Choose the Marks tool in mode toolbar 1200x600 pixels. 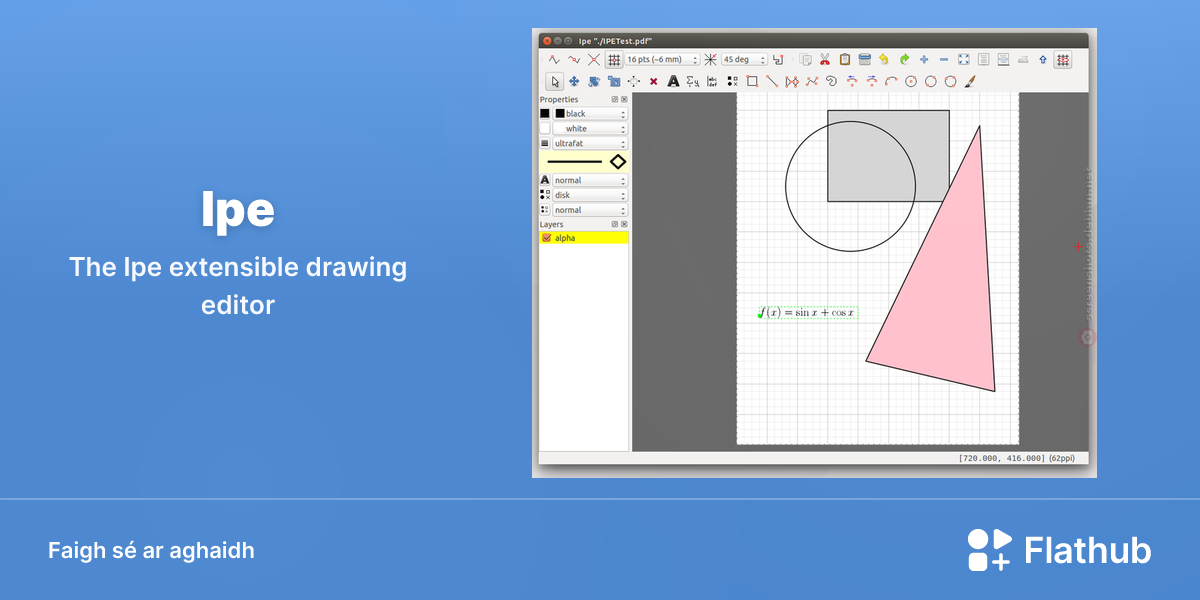(733, 81)
